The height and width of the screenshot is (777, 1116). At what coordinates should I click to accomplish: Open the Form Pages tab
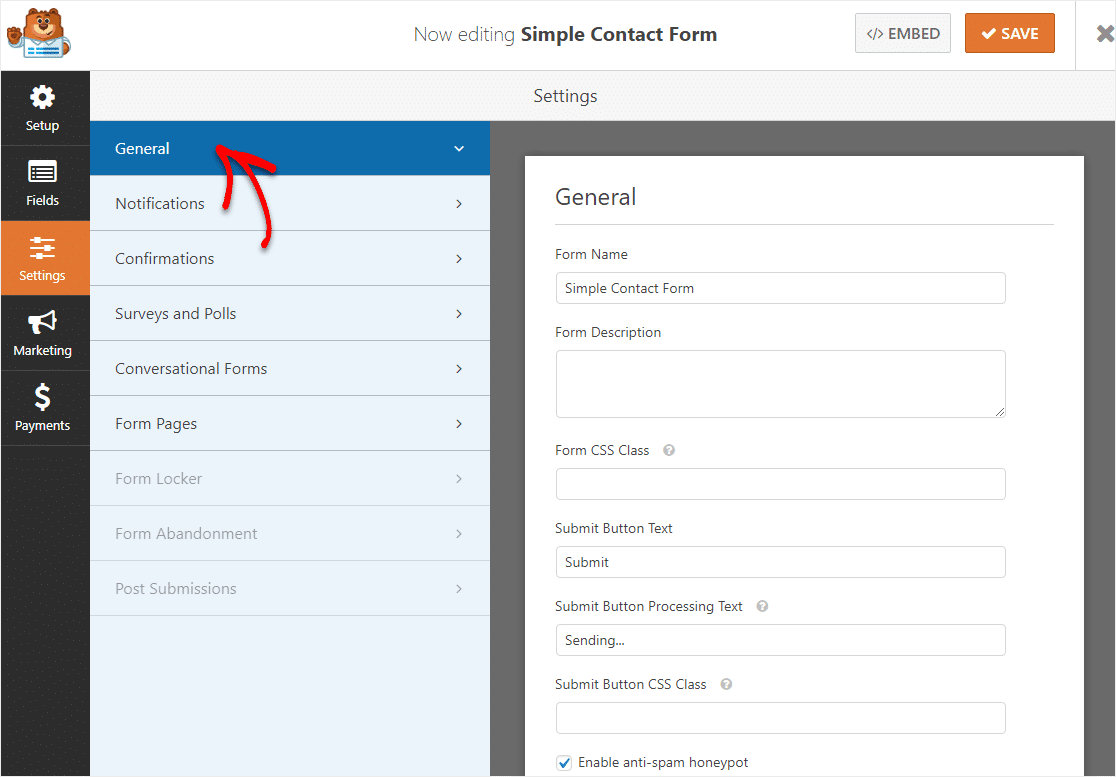[290, 423]
